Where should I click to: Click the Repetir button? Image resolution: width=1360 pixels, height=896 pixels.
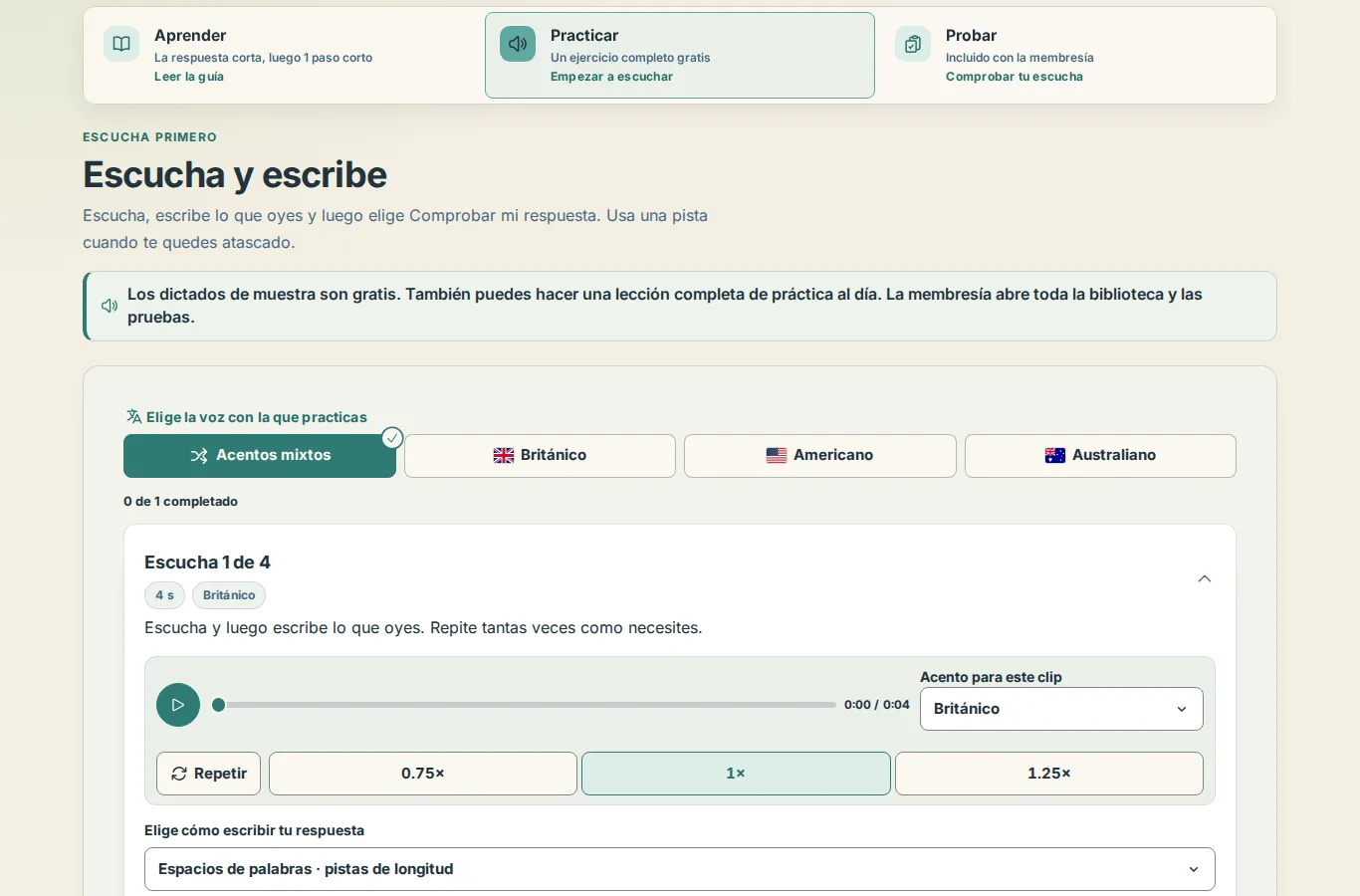point(208,774)
